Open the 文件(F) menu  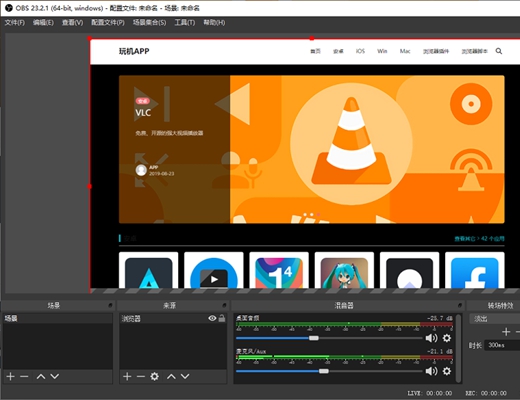coord(15,22)
